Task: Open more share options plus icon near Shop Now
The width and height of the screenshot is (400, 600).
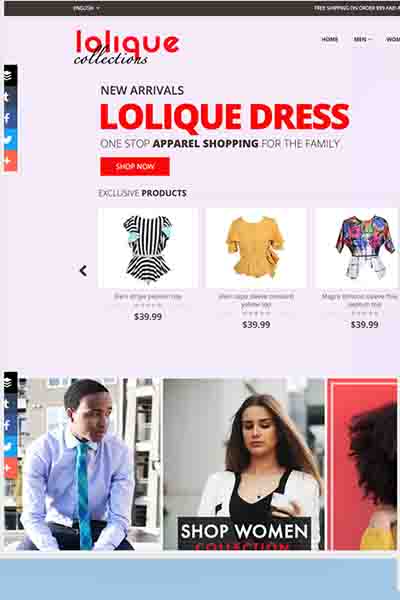Action: click(10, 161)
